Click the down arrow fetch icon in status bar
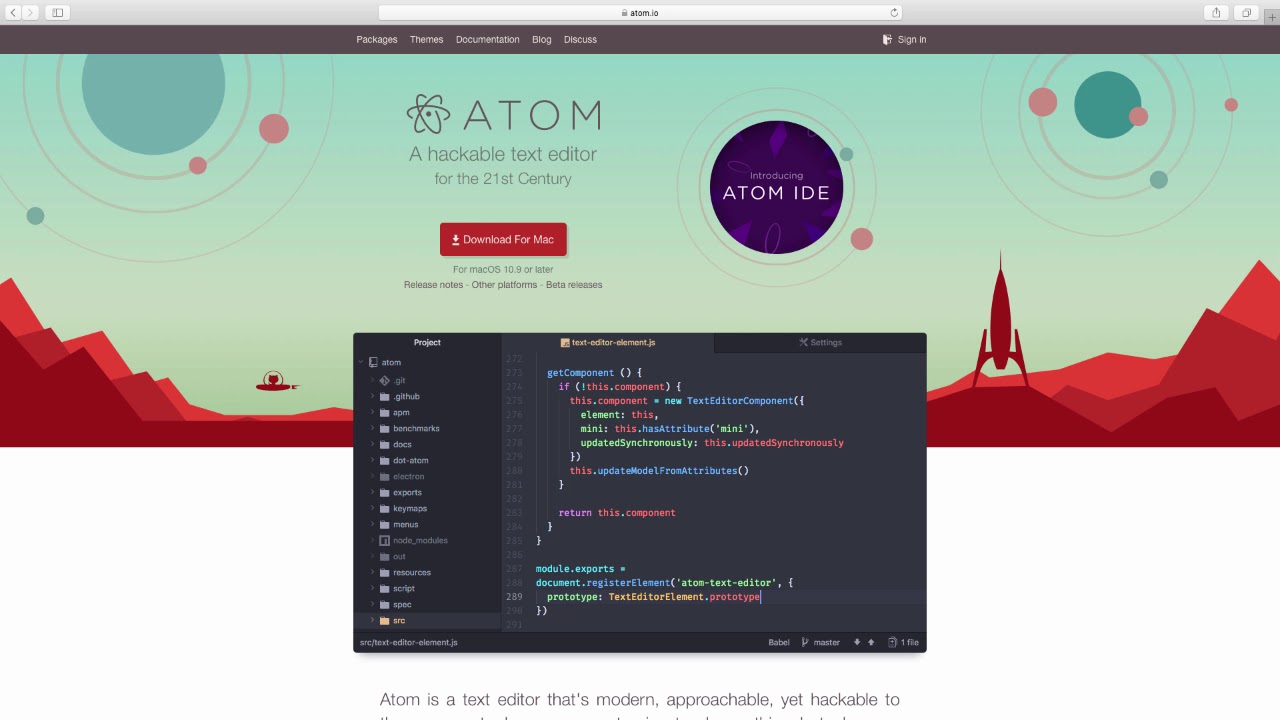The height and width of the screenshot is (720, 1280). point(857,642)
